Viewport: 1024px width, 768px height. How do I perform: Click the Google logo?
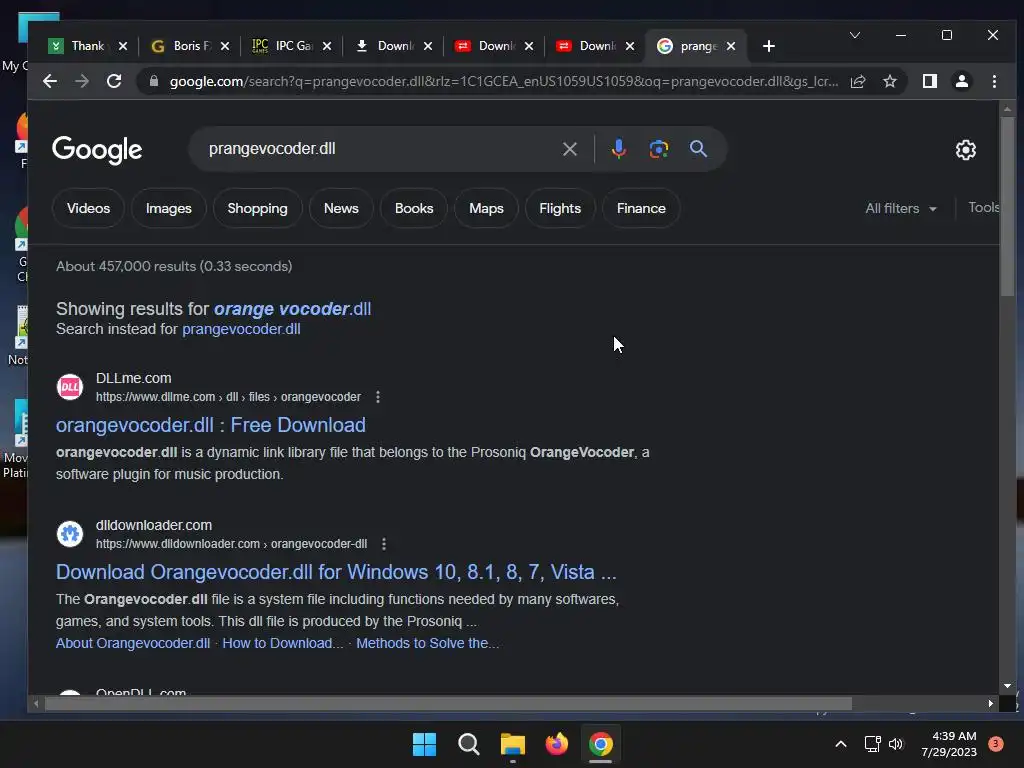tap(97, 150)
